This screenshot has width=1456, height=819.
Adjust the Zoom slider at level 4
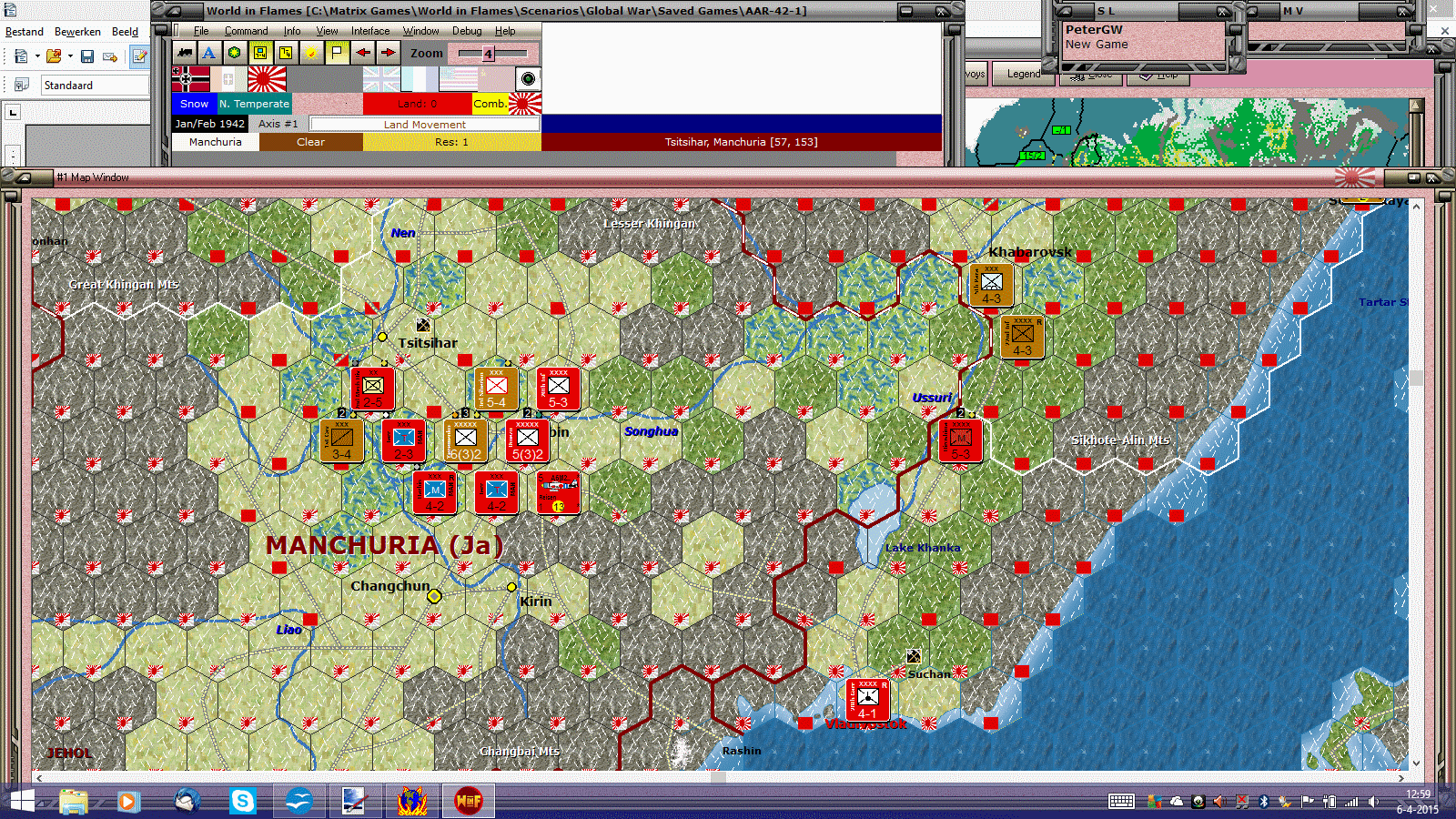coord(488,54)
